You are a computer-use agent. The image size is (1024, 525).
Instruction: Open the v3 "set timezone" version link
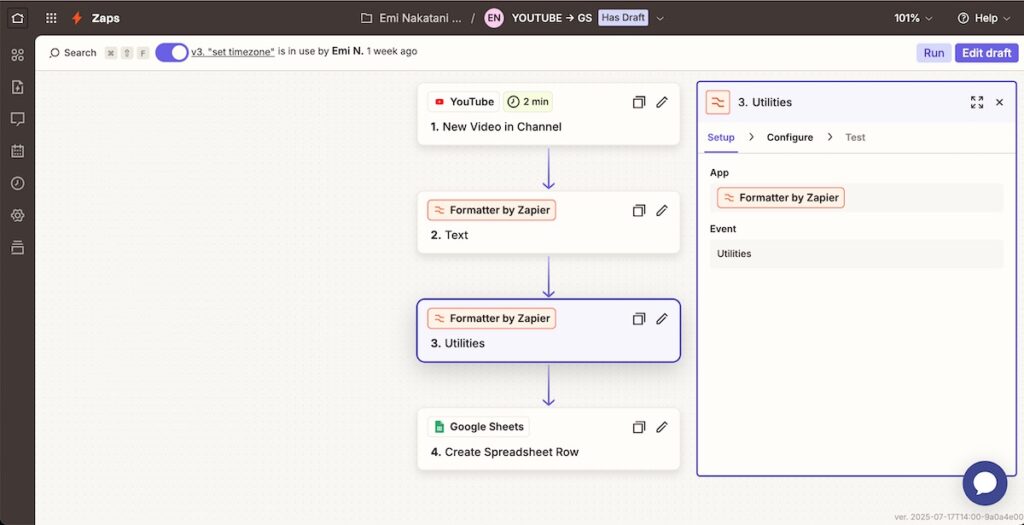pos(232,52)
